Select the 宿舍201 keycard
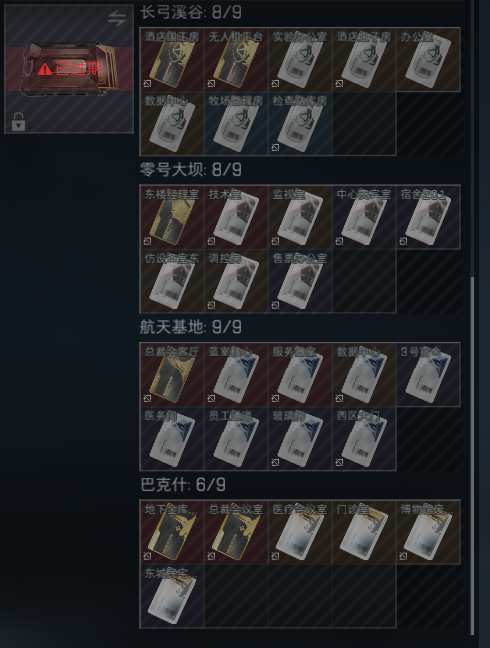This screenshot has width=490, height=648. pos(428,217)
